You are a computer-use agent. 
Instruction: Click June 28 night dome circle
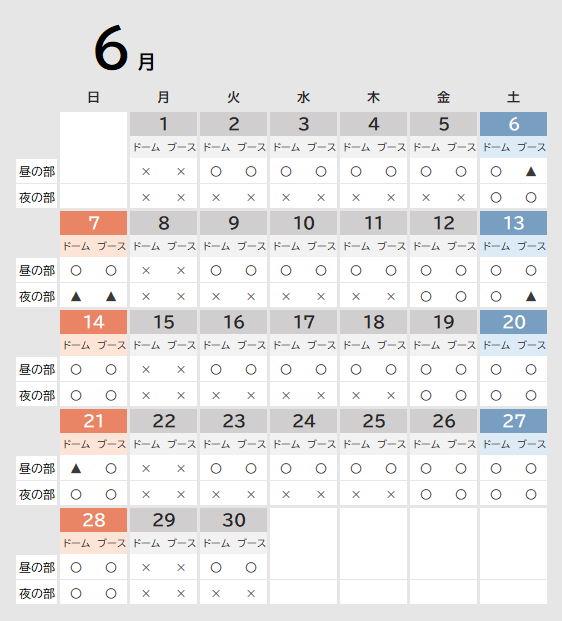point(76,593)
